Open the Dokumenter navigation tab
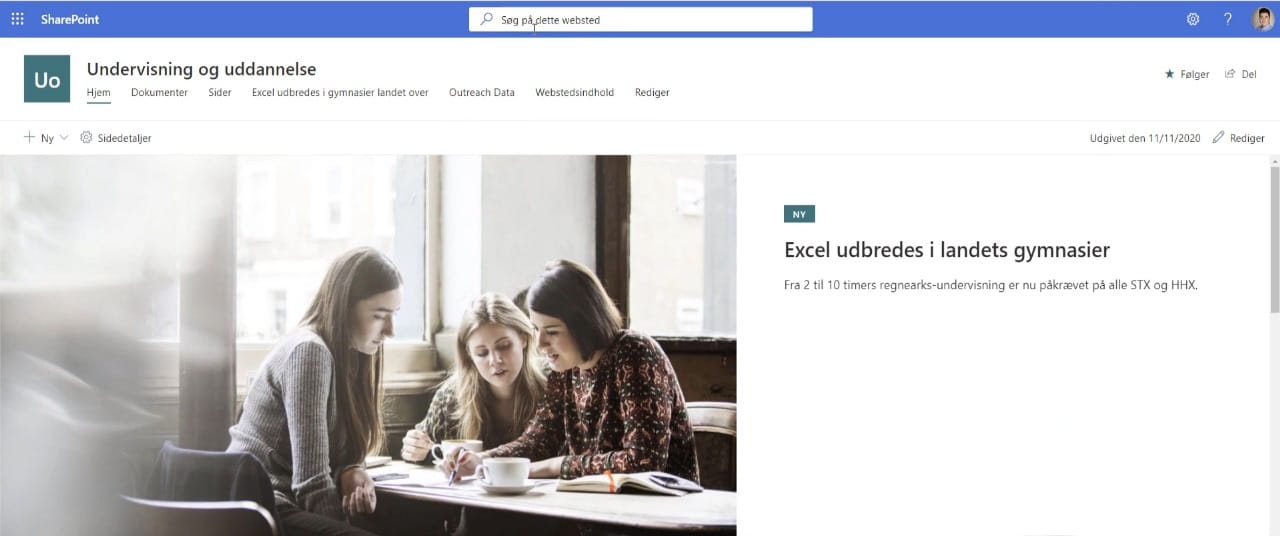Screen dimensions: 1280x536 159,92
